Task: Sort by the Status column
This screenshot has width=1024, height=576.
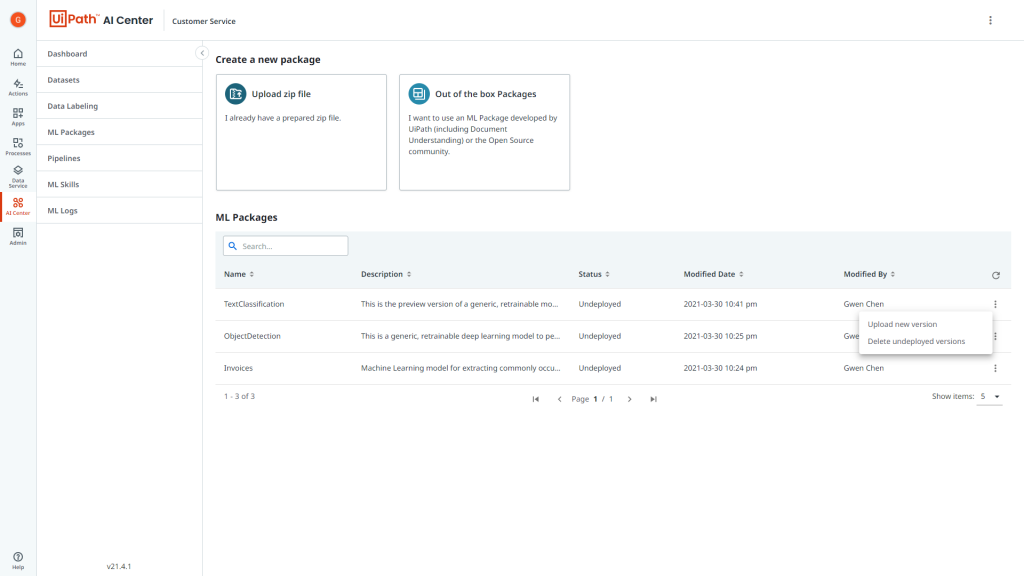Action: (x=594, y=274)
